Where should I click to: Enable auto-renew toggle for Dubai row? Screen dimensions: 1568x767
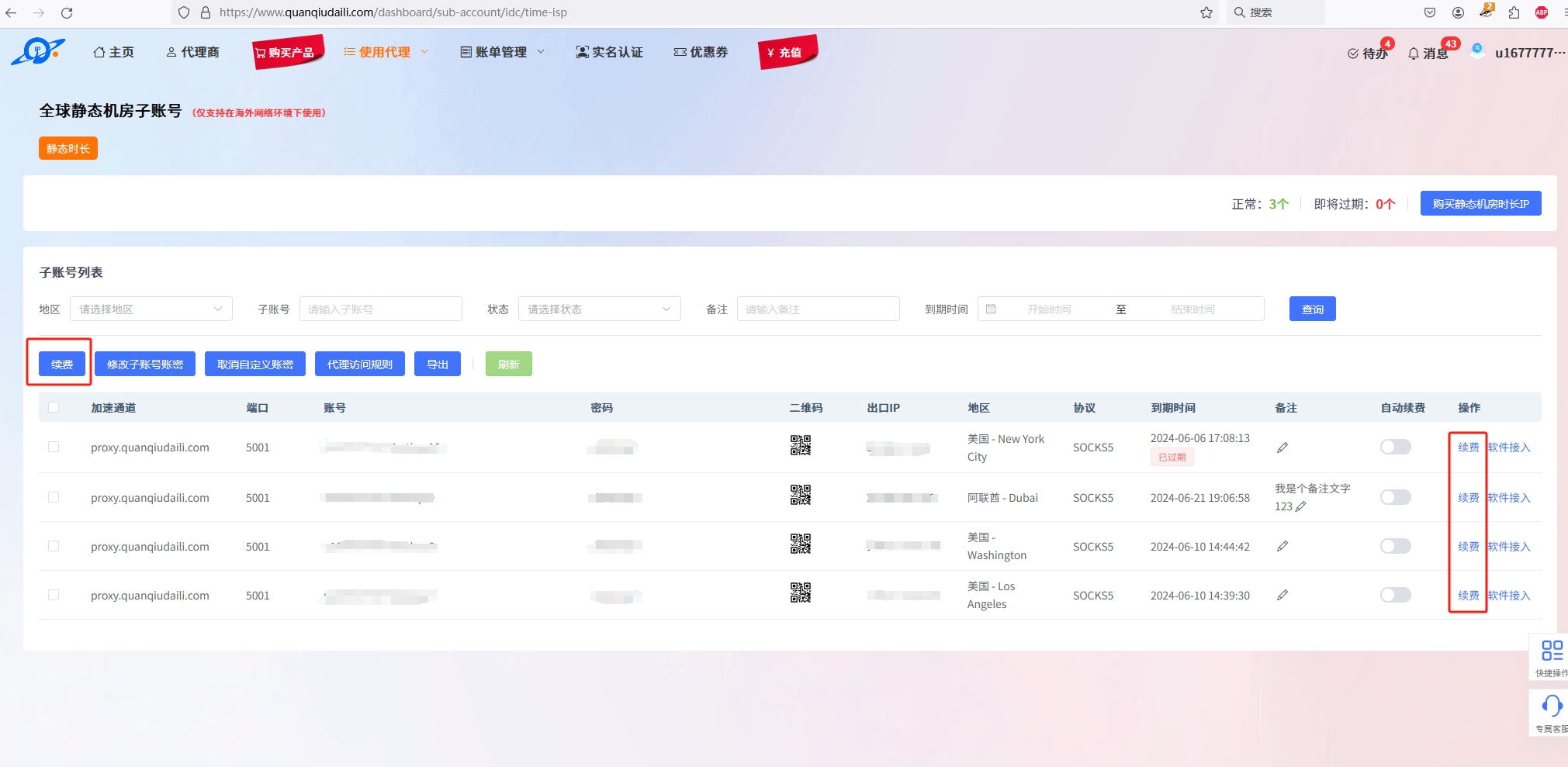(1395, 497)
